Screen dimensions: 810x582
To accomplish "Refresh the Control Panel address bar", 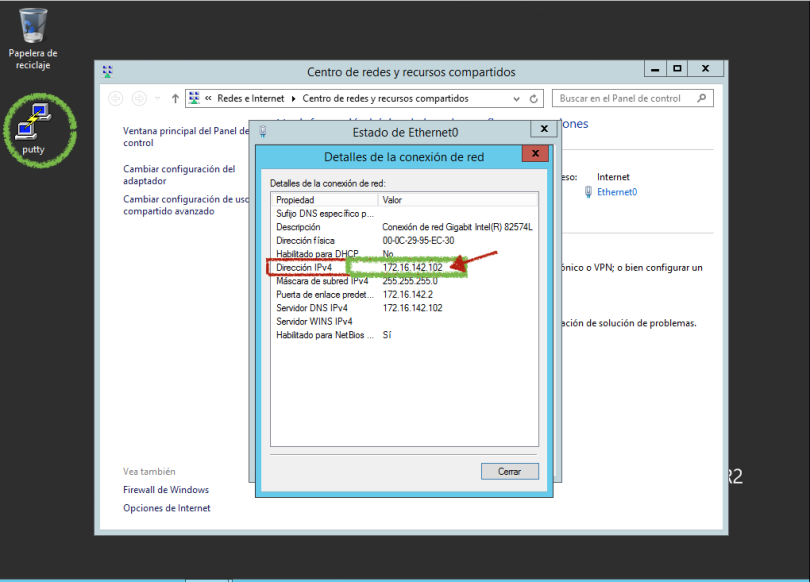I will 534,99.
